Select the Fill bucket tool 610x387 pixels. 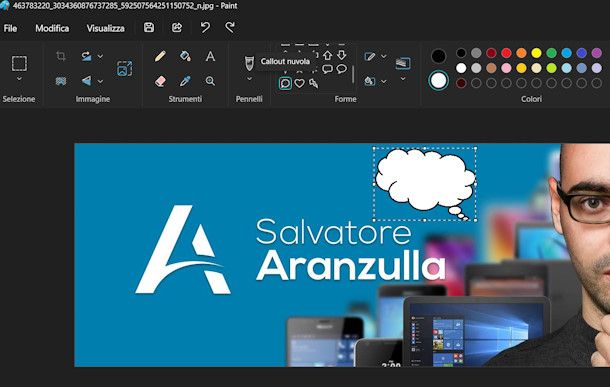[185, 56]
